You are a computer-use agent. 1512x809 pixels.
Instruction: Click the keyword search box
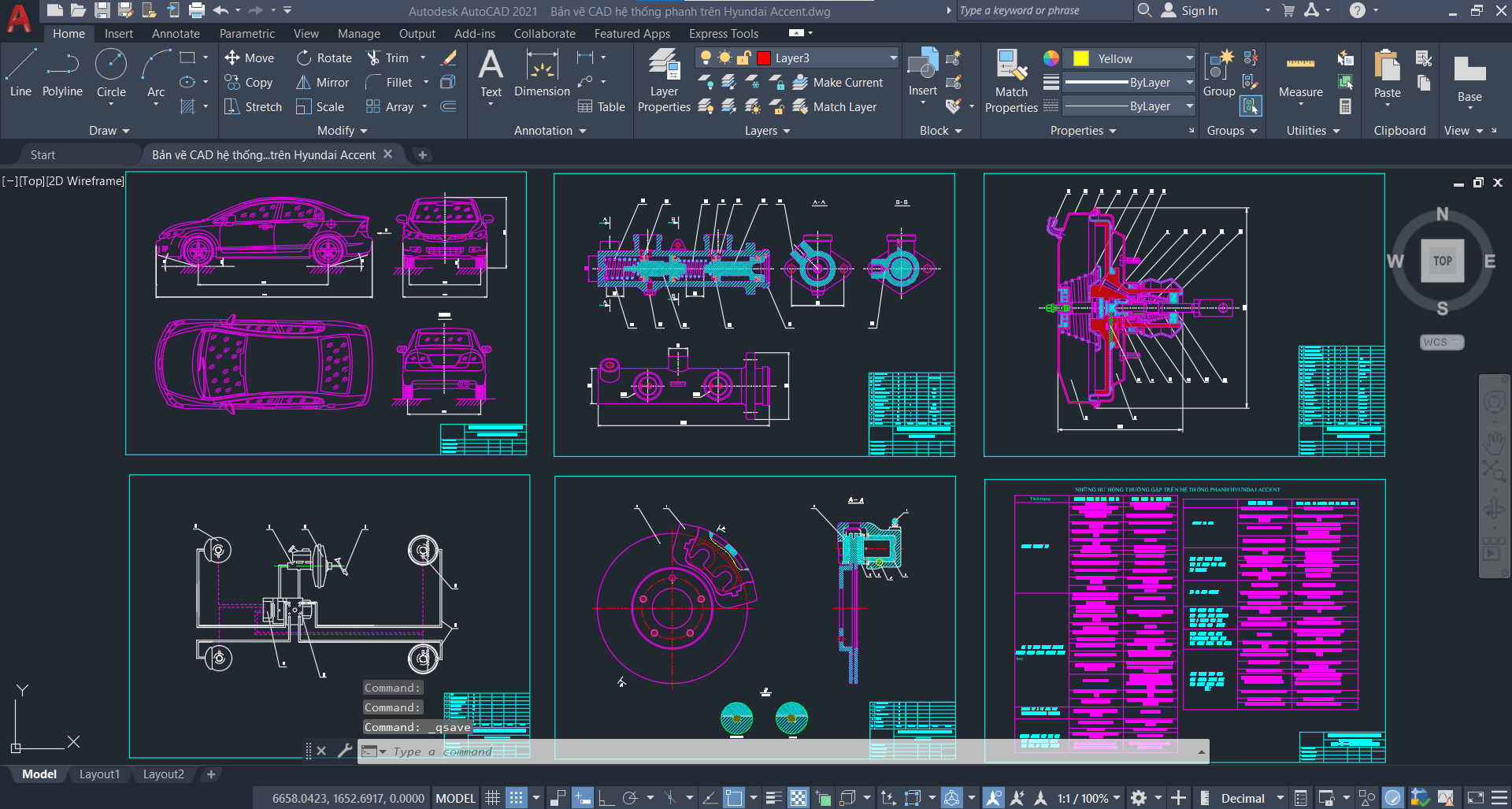[x=1043, y=10]
